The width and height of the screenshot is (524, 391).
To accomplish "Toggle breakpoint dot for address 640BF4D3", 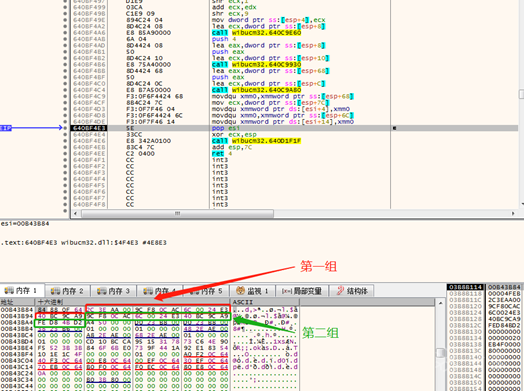I will (x=65, y=109).
